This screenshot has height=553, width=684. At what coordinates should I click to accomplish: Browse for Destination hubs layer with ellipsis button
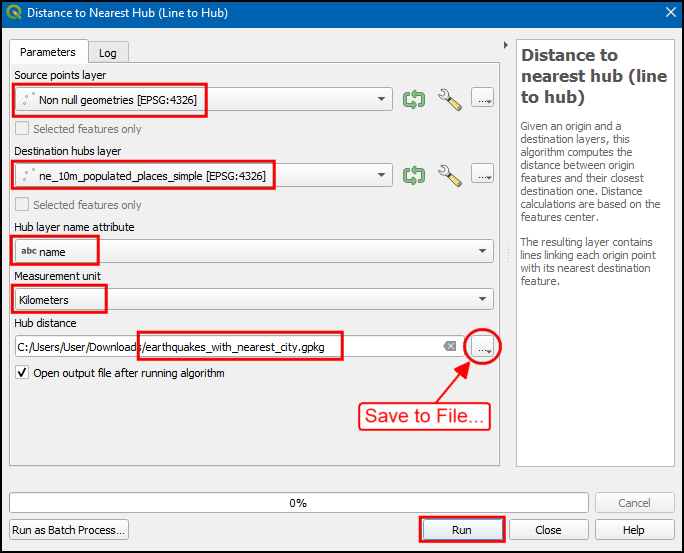click(483, 175)
